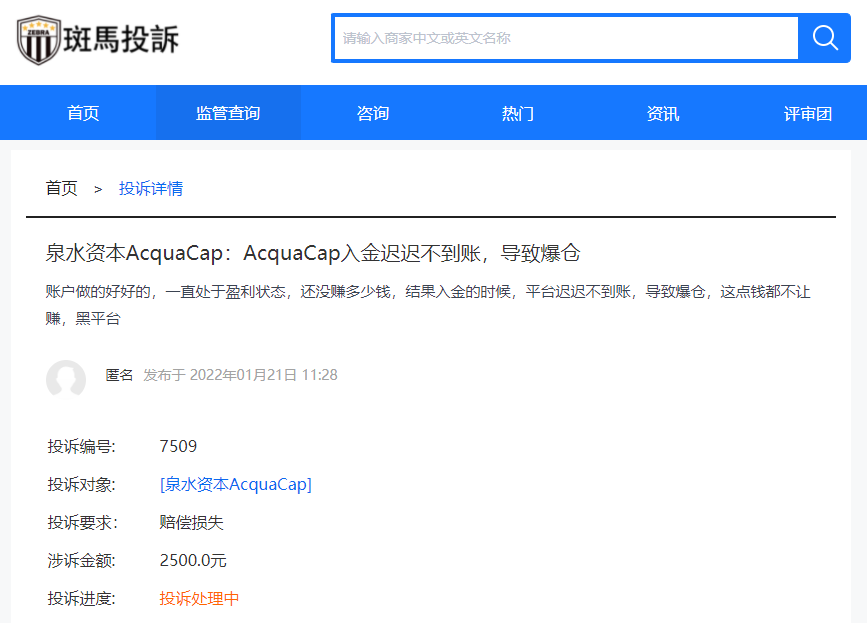Click the 投诉详情 breadcrumb link

pos(150,189)
